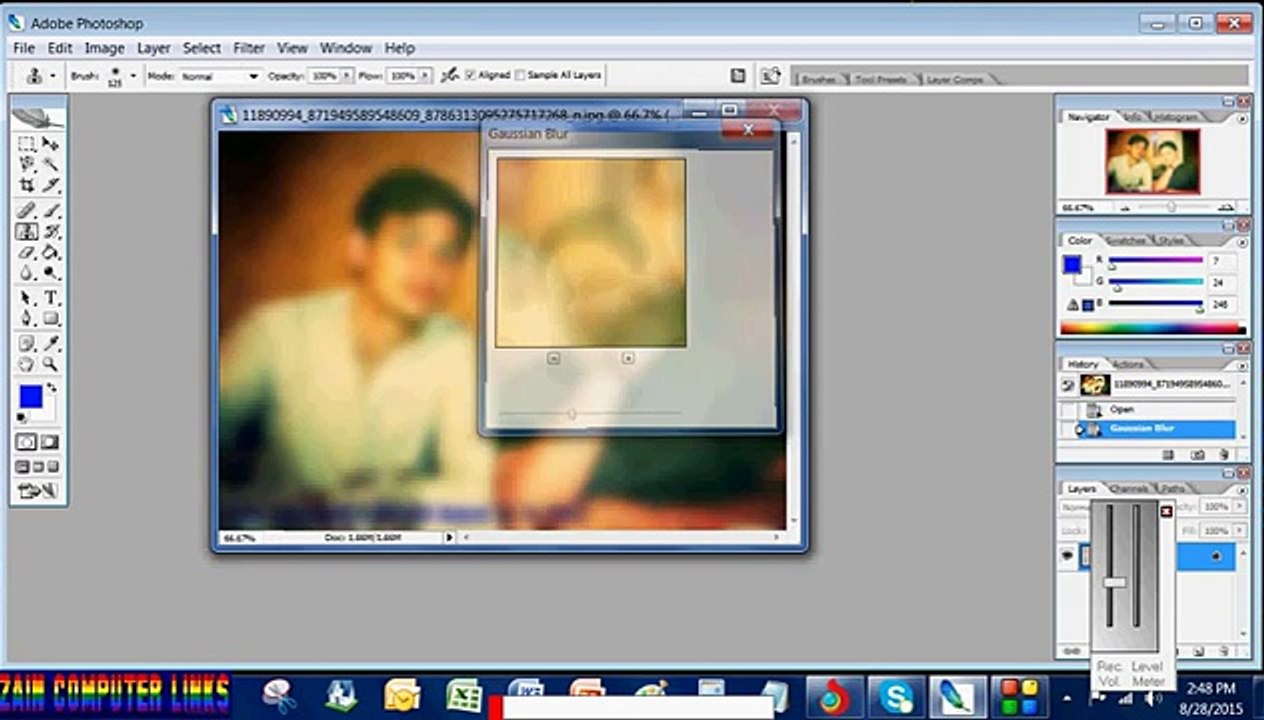Expand the Opacity slider arrow in options bar

point(347,75)
